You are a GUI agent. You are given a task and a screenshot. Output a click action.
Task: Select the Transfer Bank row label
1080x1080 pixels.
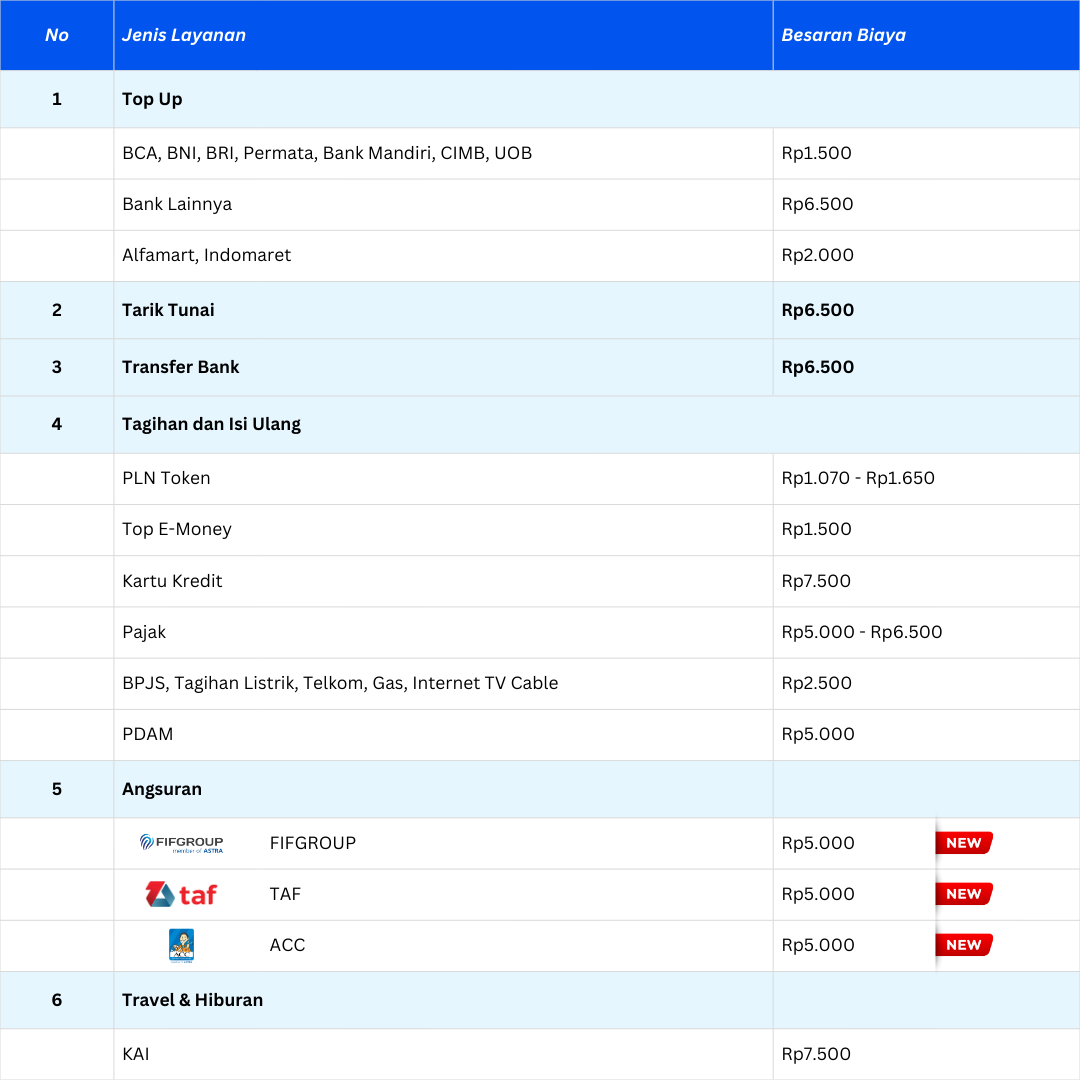[181, 367]
